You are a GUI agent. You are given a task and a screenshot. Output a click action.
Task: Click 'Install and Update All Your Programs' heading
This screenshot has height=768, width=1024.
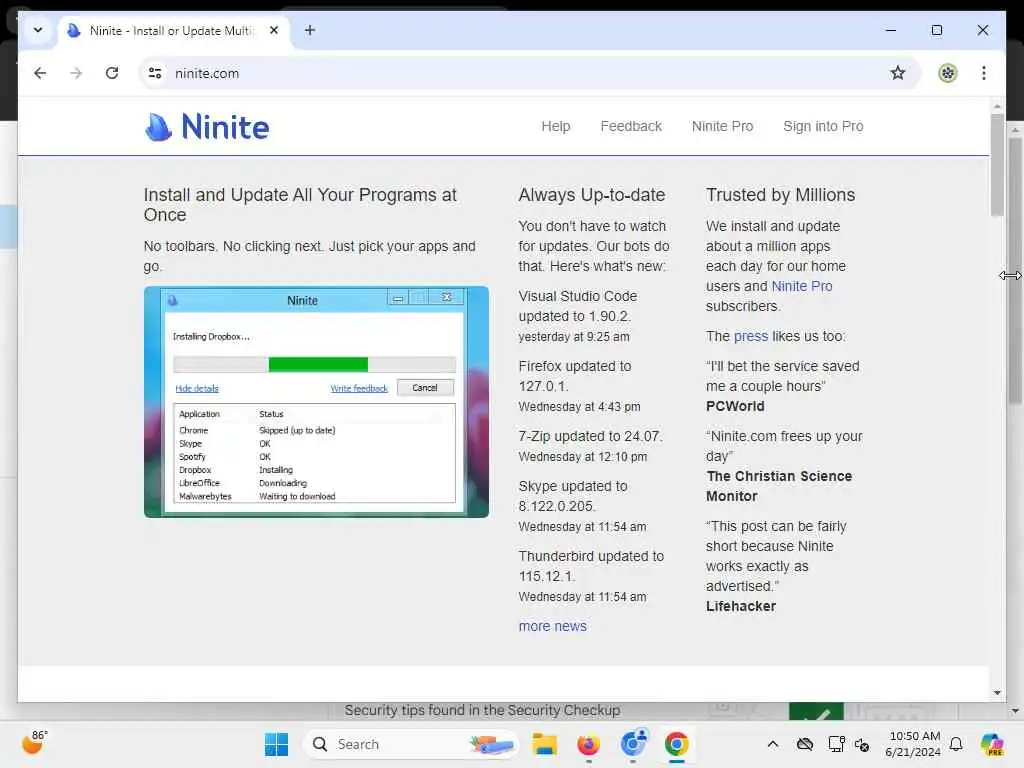[x=300, y=204]
